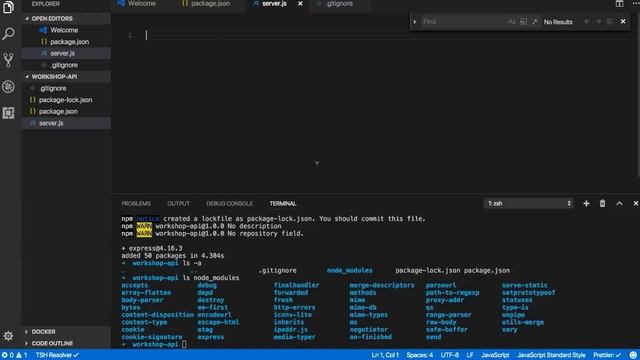This screenshot has width=640, height=360.
Task: Change indentation via Spaces: 4
Action: 420,355
